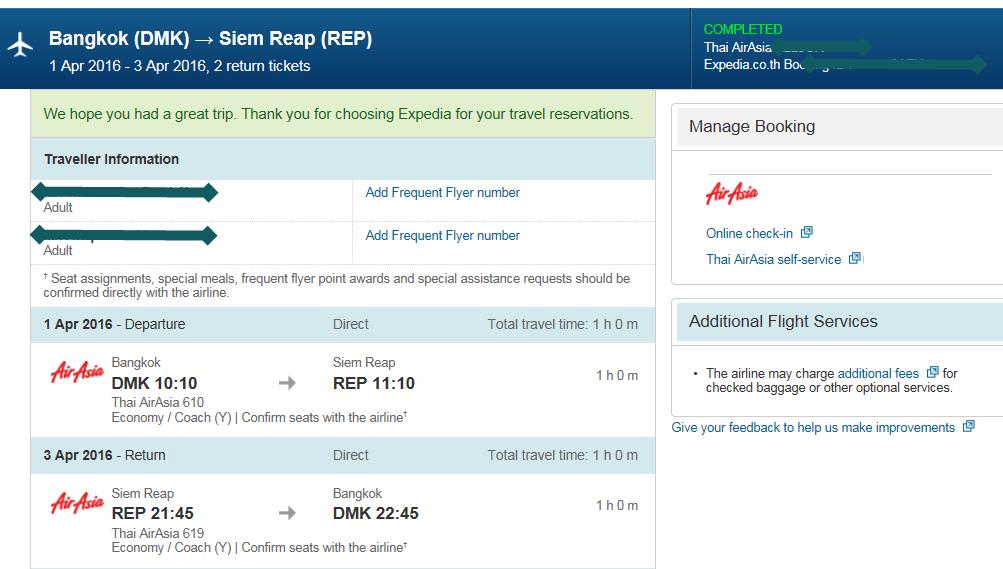Click the 1 Apr 2016 Departure section header

pos(343,325)
